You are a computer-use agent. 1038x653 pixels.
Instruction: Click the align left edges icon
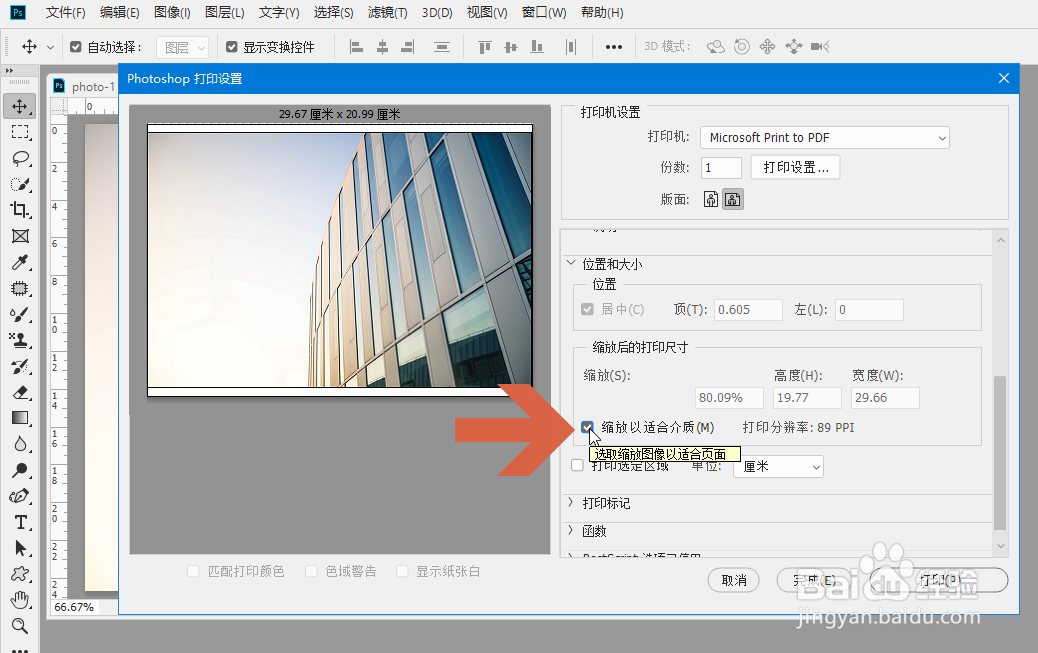356,47
